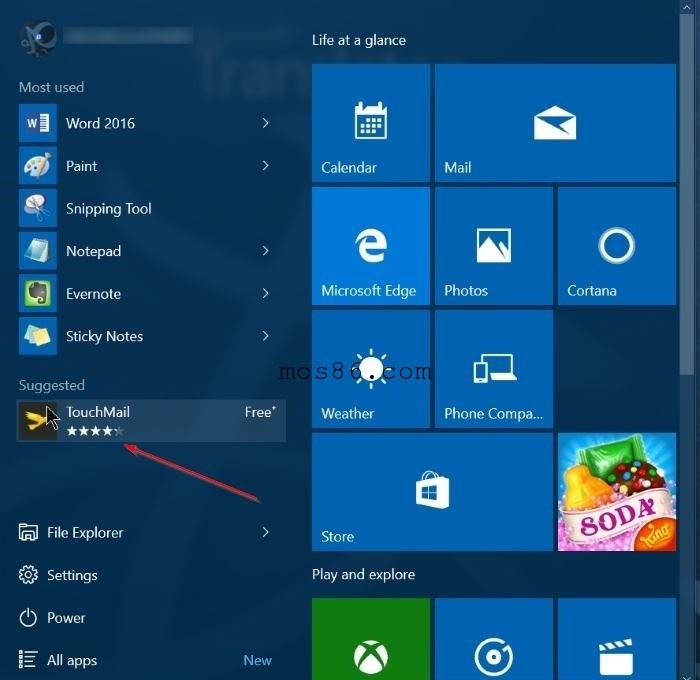Click the Free label on TouchMail
The height and width of the screenshot is (680, 700).
coord(260,412)
